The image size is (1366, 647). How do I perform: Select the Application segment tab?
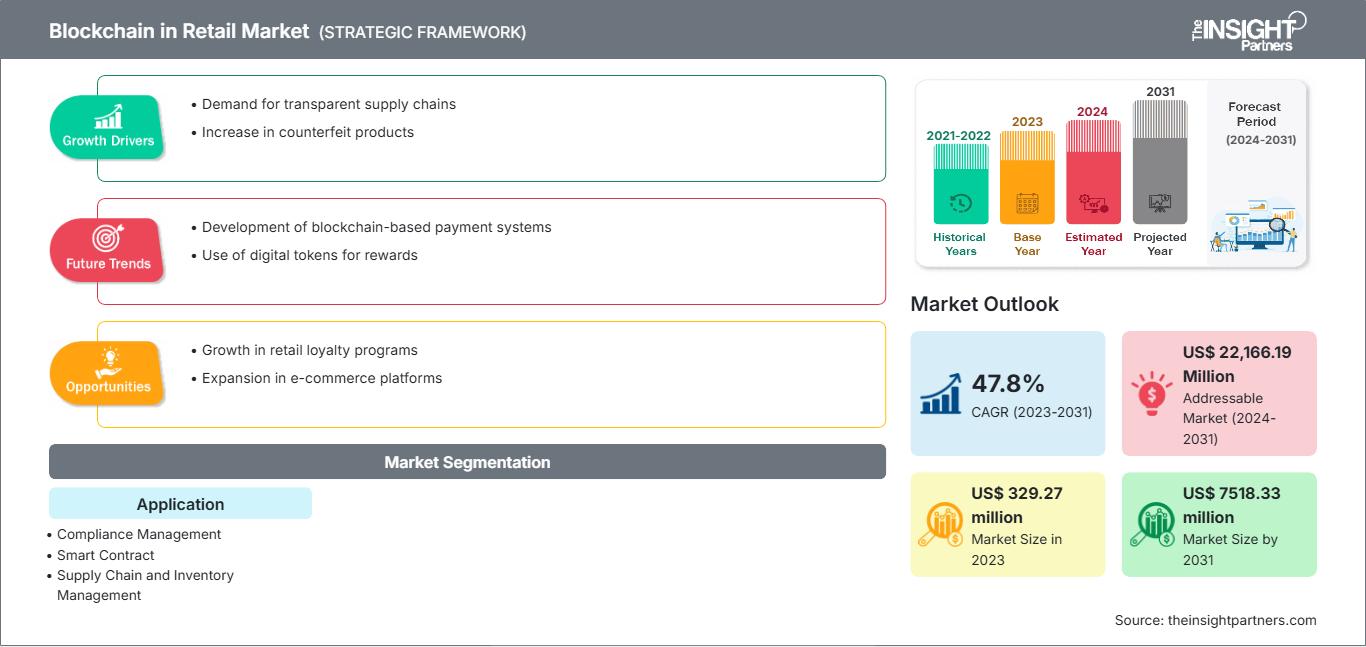tap(180, 504)
